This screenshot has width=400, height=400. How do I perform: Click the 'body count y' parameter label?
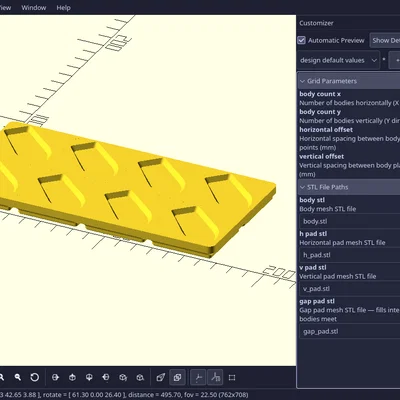pyautogui.click(x=320, y=112)
